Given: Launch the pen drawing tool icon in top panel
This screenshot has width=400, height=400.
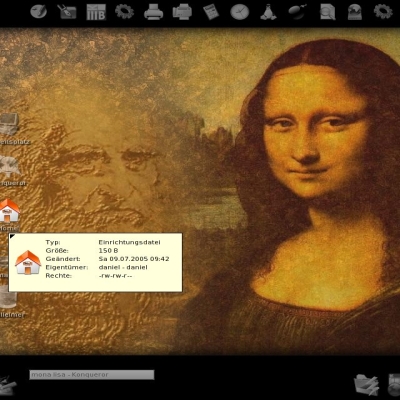Looking at the screenshot, I should [67, 11].
